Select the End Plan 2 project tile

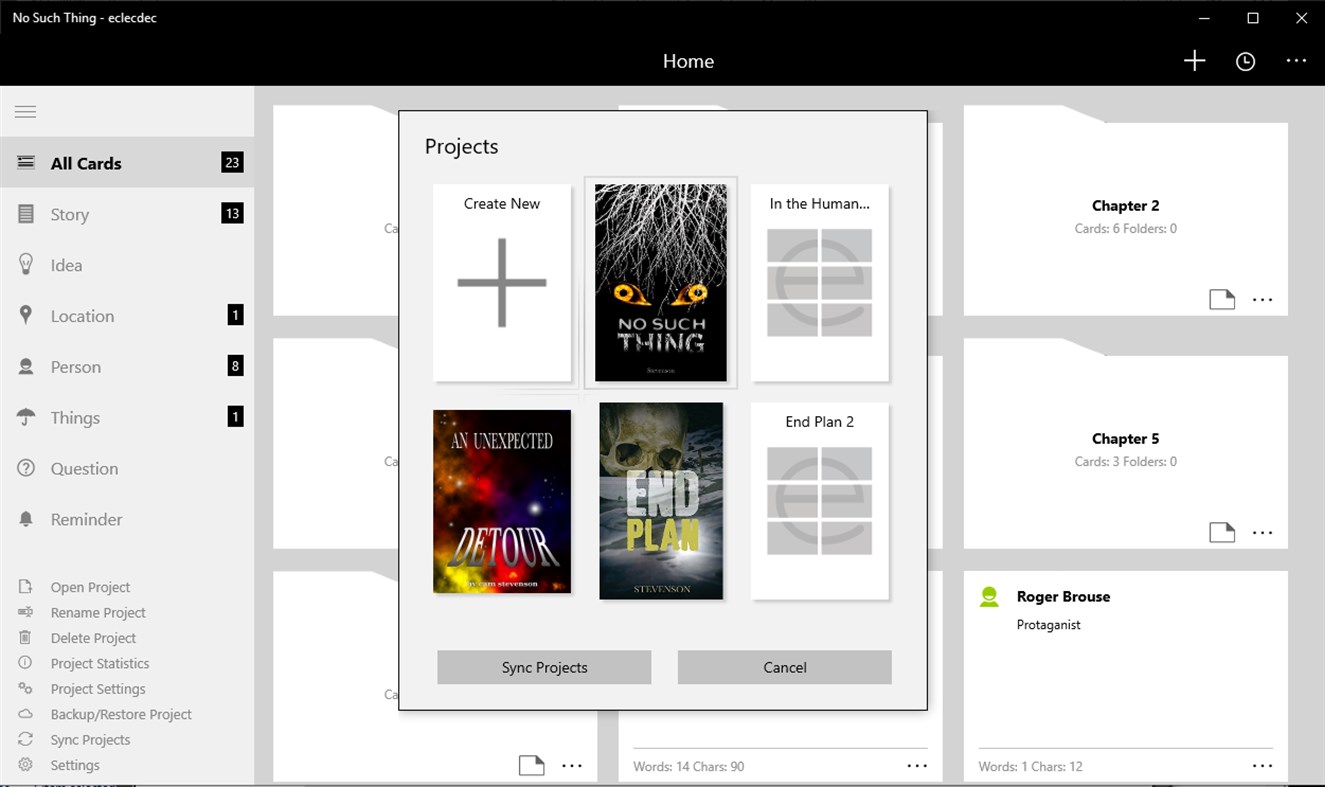click(820, 501)
